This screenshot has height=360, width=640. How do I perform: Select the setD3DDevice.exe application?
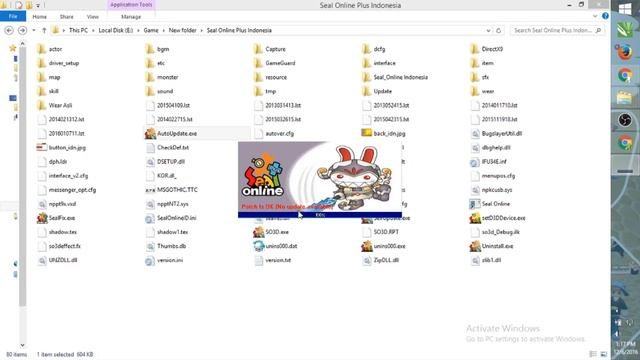(x=498, y=218)
